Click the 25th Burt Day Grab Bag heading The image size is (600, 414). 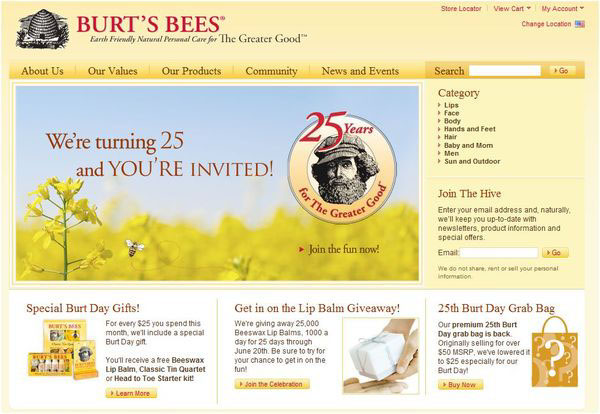tap(496, 308)
